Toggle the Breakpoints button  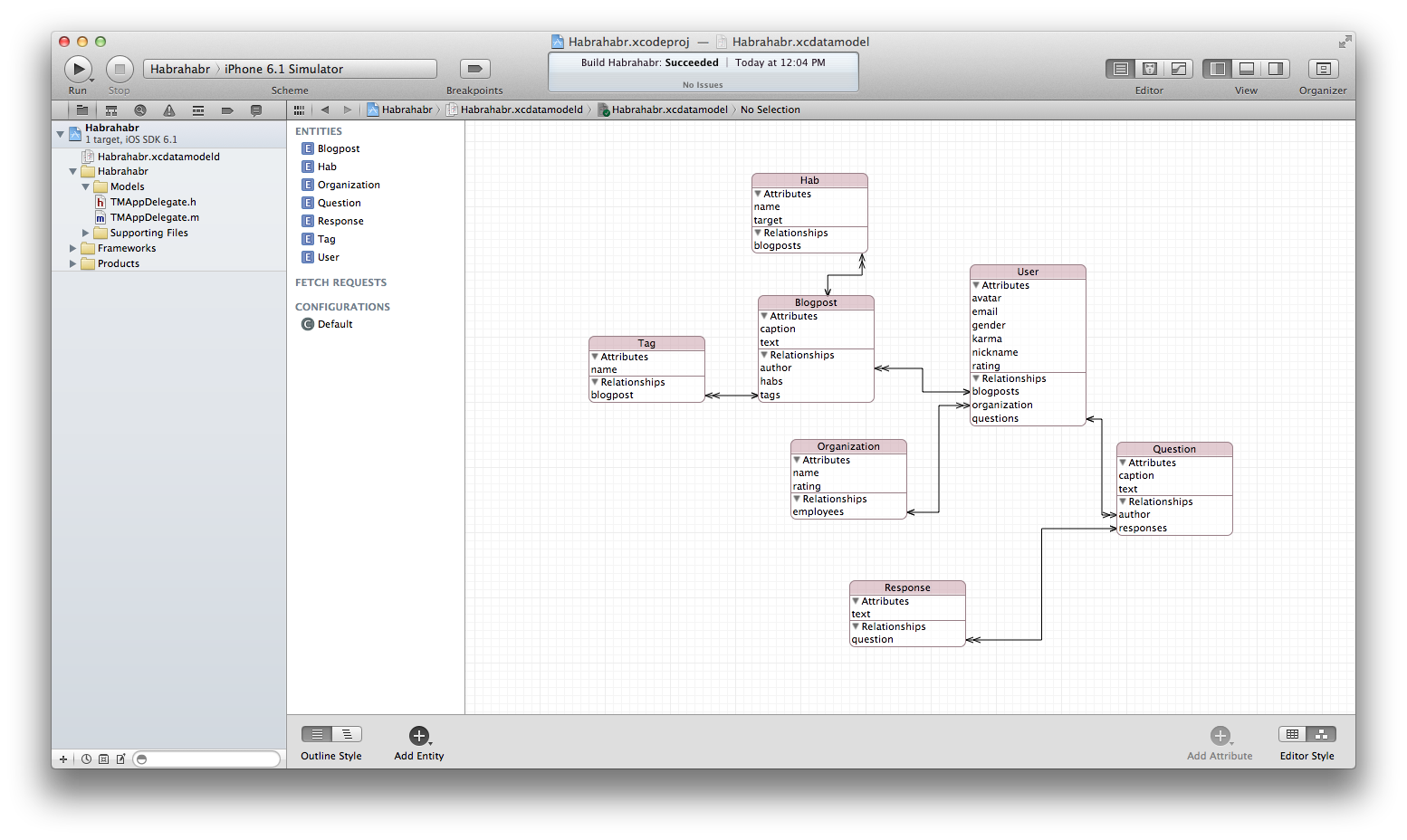click(474, 69)
